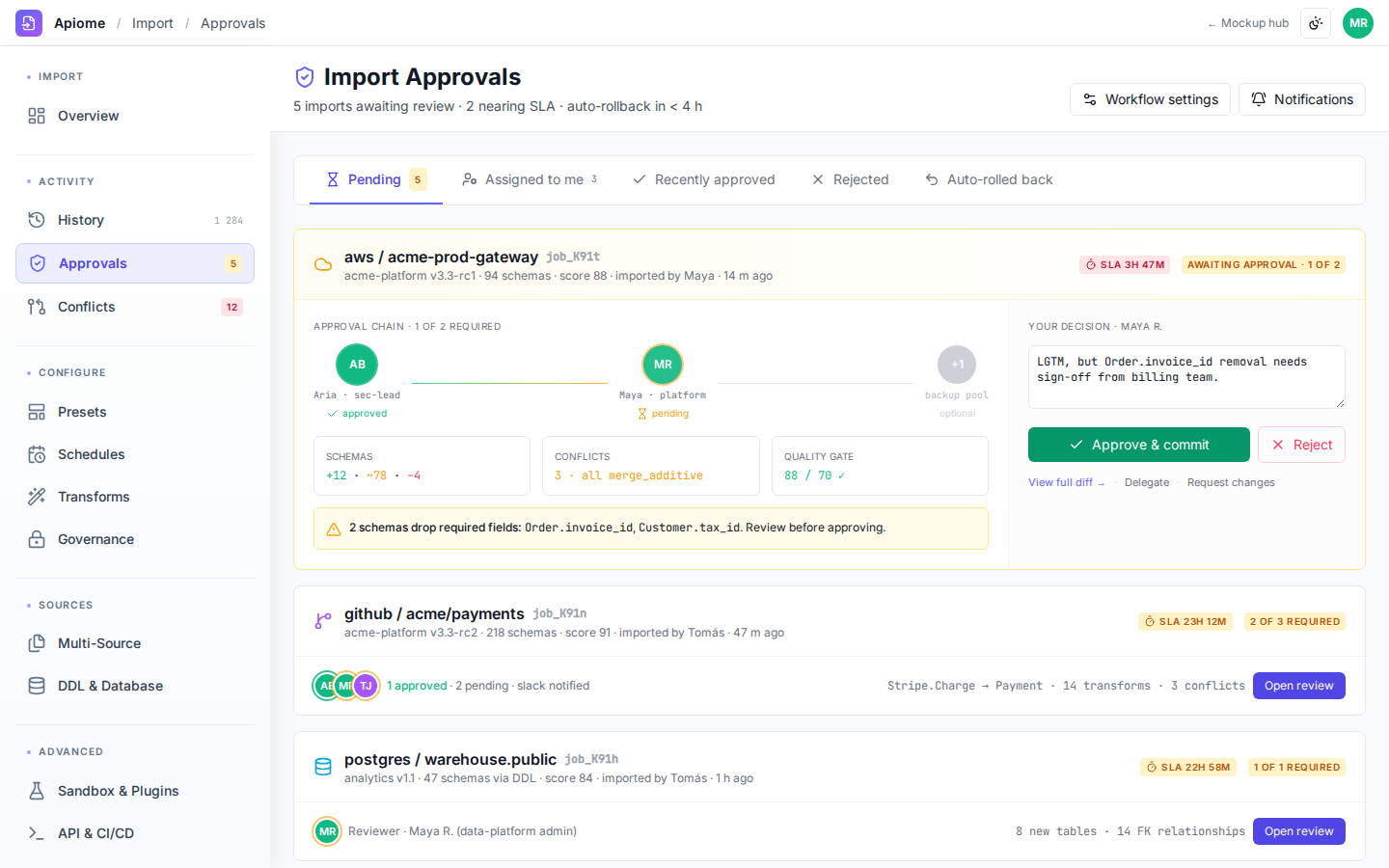The image size is (1389, 868).
Task: Switch to the Assigned to me tab
Action: tap(530, 179)
